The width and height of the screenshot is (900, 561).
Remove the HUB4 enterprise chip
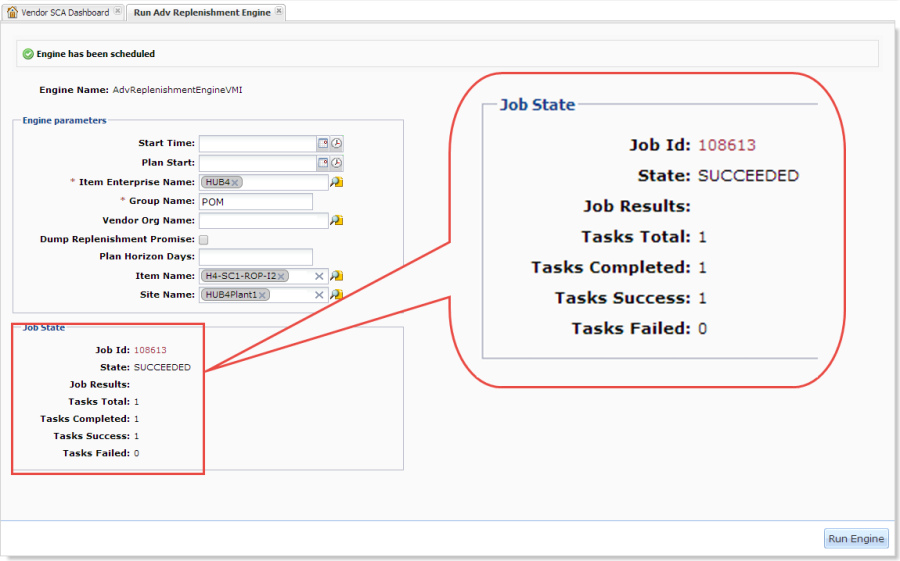tap(235, 183)
